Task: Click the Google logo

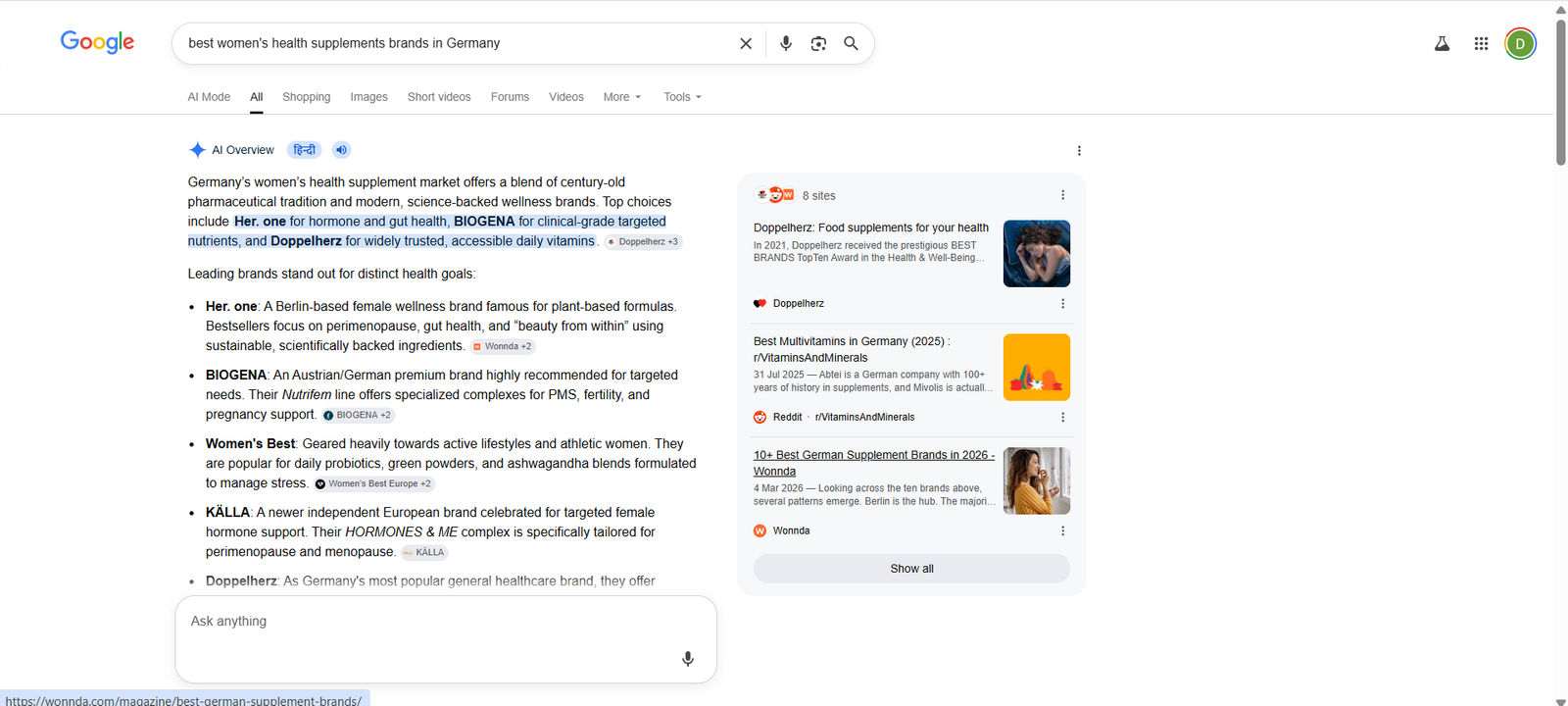Action: pos(97,42)
